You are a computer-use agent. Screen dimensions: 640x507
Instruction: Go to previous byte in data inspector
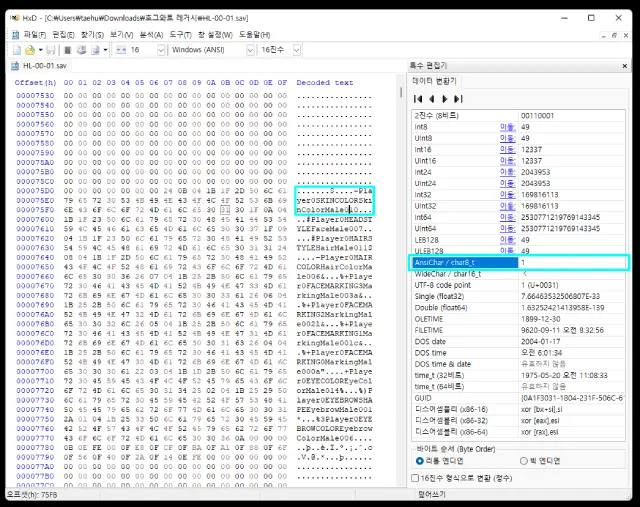[431, 99]
